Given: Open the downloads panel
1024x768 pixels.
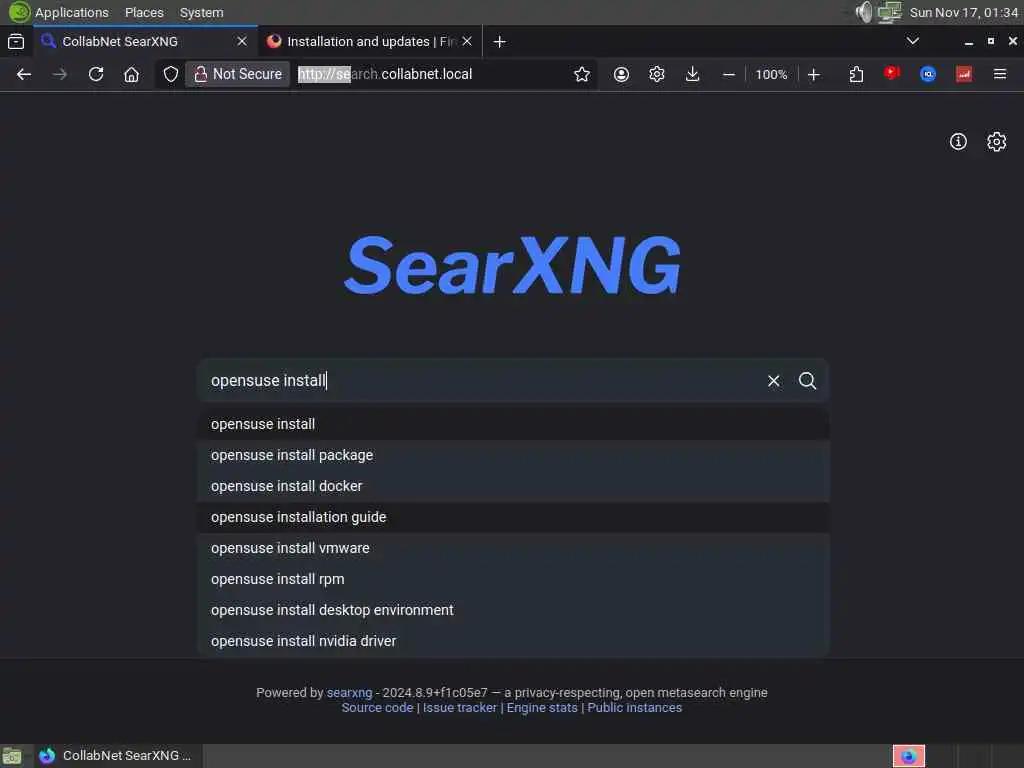Looking at the screenshot, I should [x=693, y=74].
